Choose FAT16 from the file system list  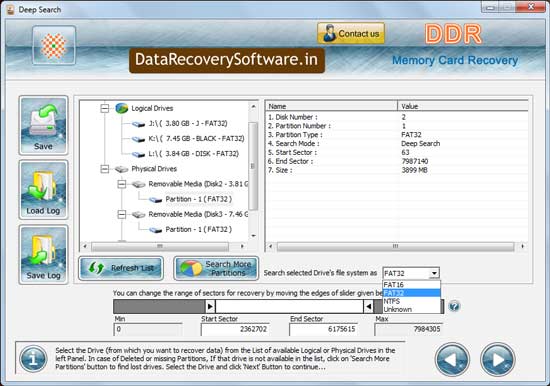(411, 285)
